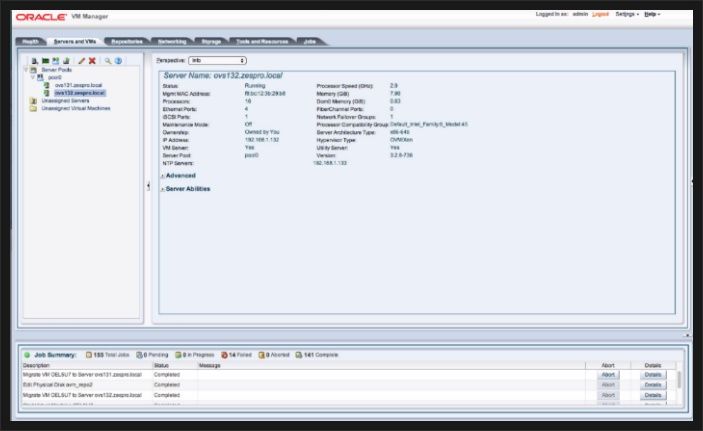The width and height of the screenshot is (703, 431).
Task: Click the Total Jobs icon
Action: (x=89, y=355)
